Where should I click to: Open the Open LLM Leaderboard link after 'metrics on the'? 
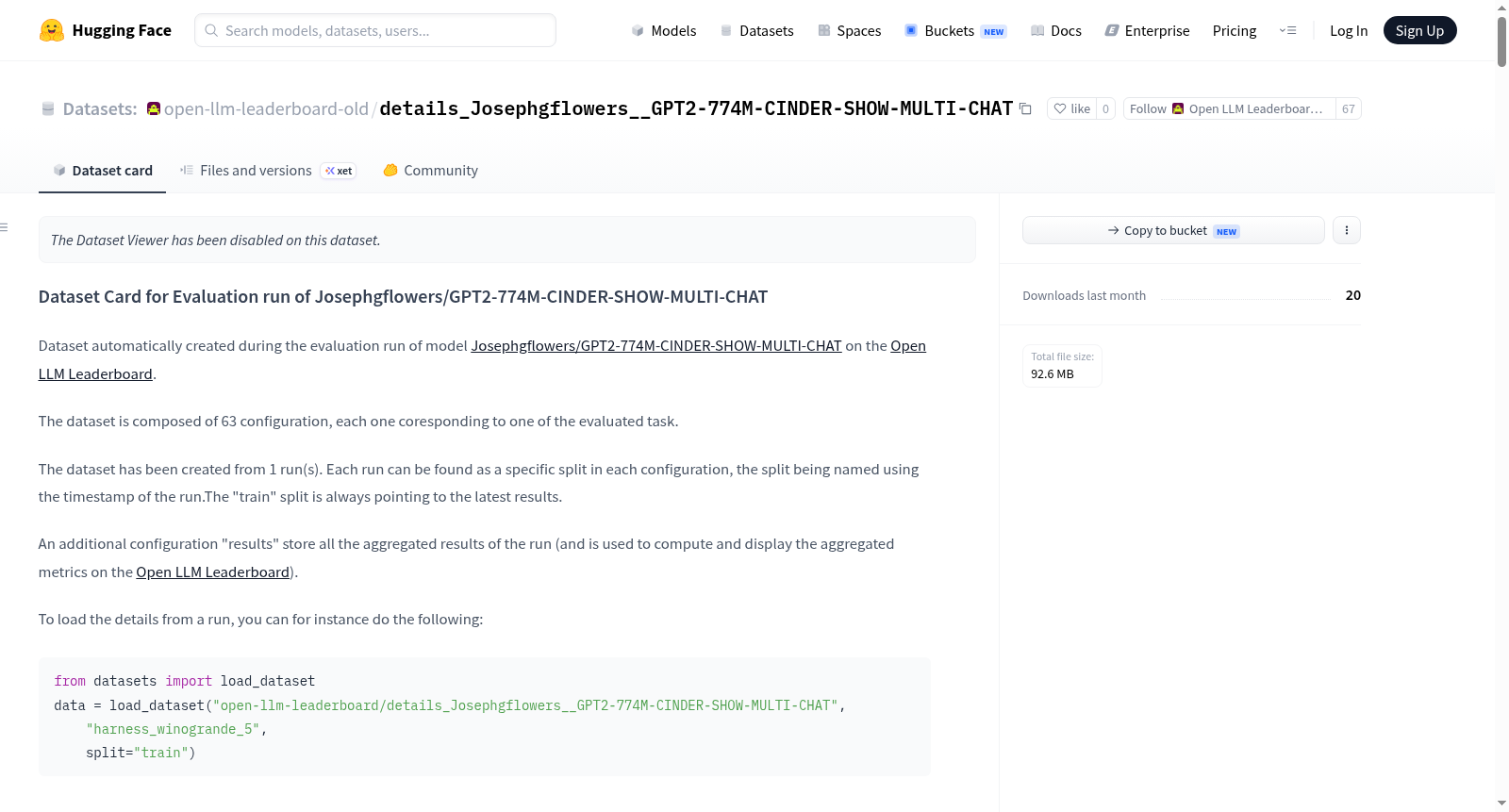pos(213,572)
